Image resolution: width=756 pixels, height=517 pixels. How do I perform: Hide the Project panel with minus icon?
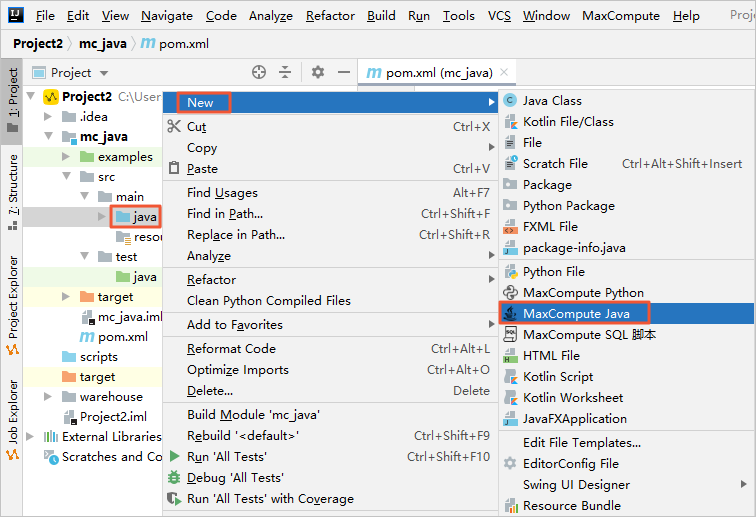pyautogui.click(x=344, y=72)
